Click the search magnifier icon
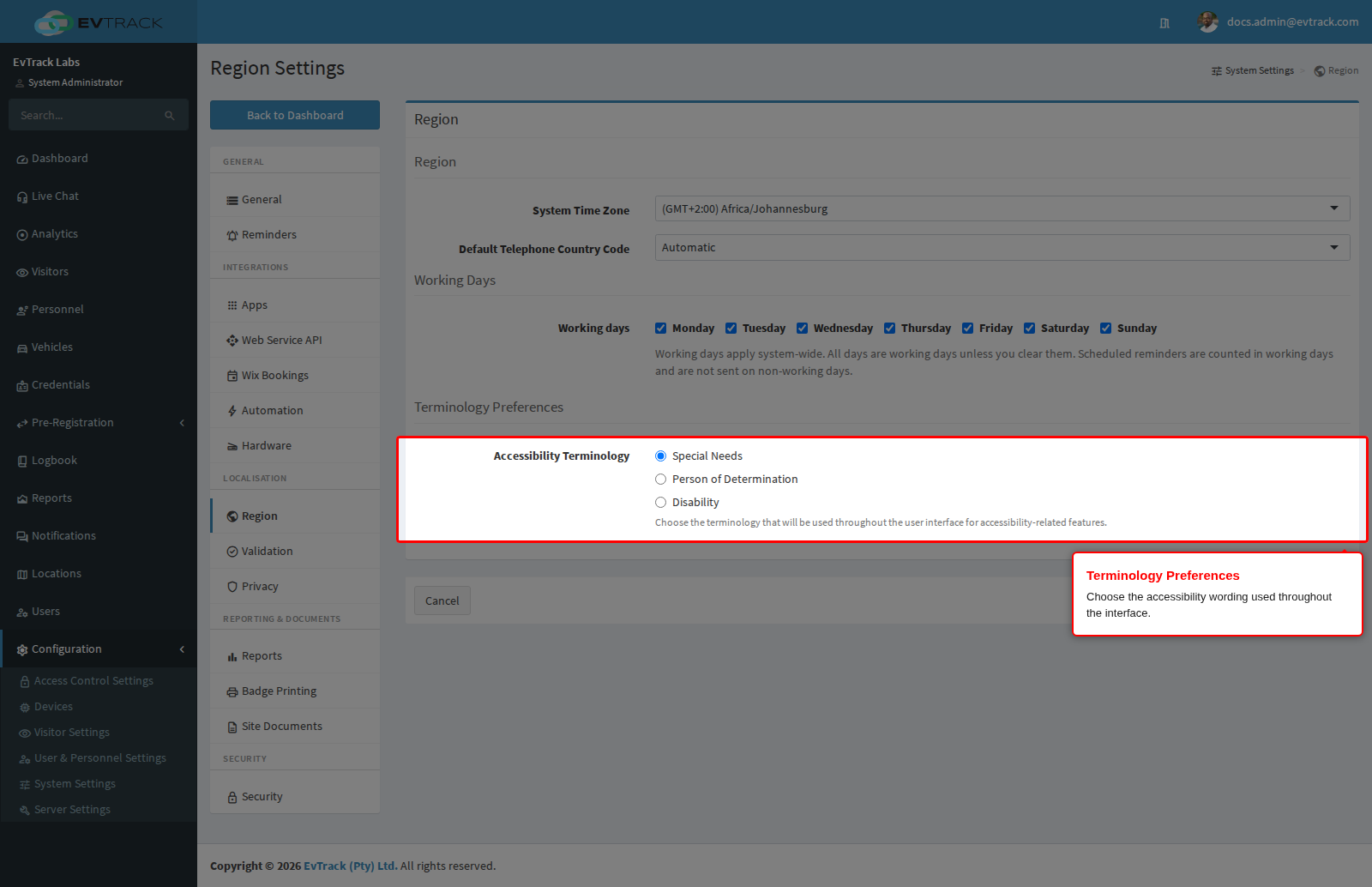This screenshot has width=1372, height=887. coord(170,115)
